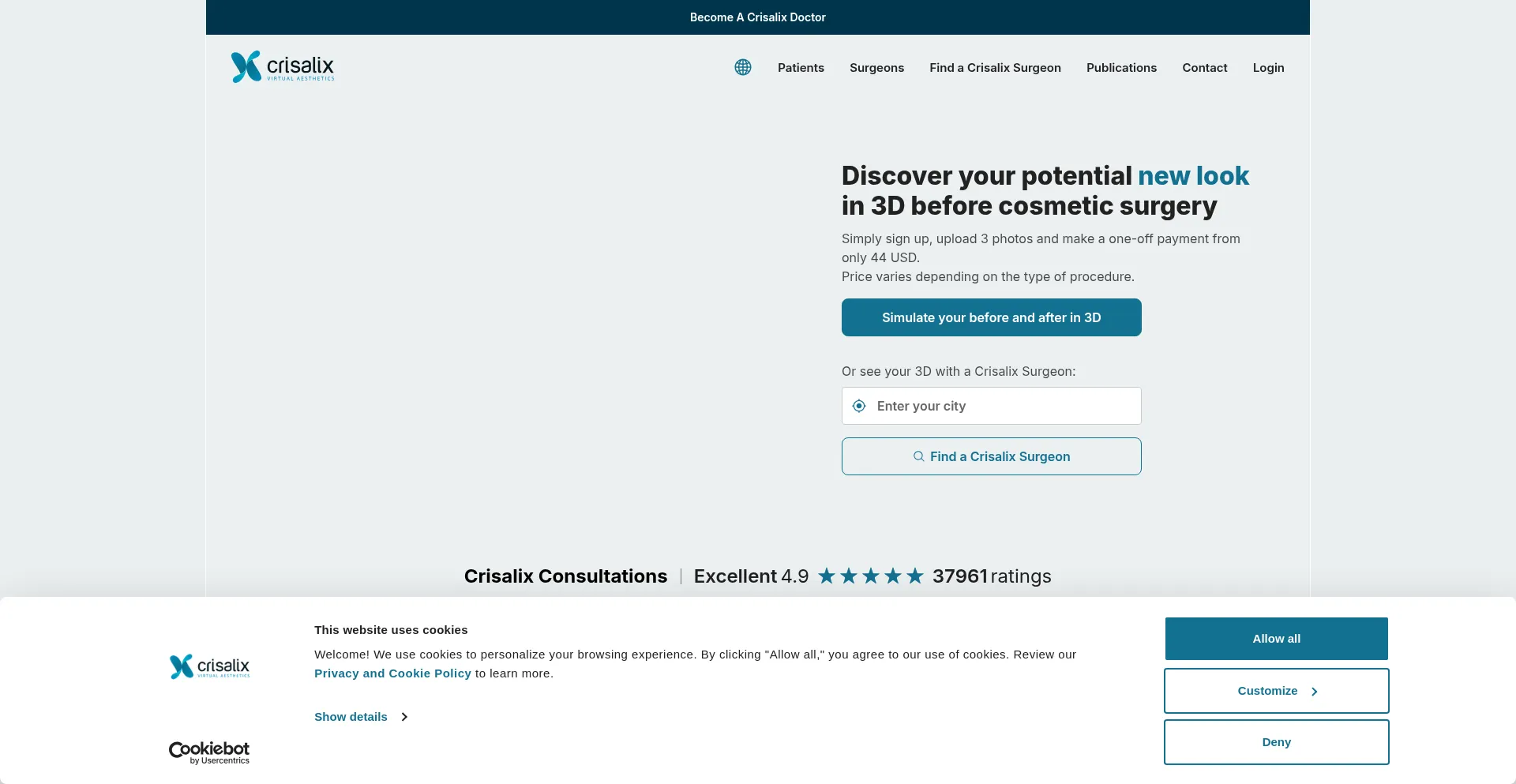This screenshot has width=1516, height=784.
Task: Open the Customize cookie options
Action: pos(1276,691)
